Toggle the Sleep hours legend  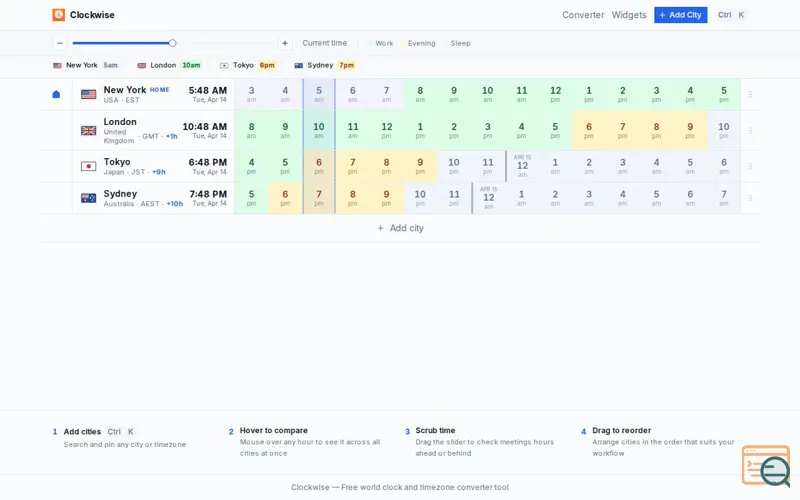(x=457, y=43)
